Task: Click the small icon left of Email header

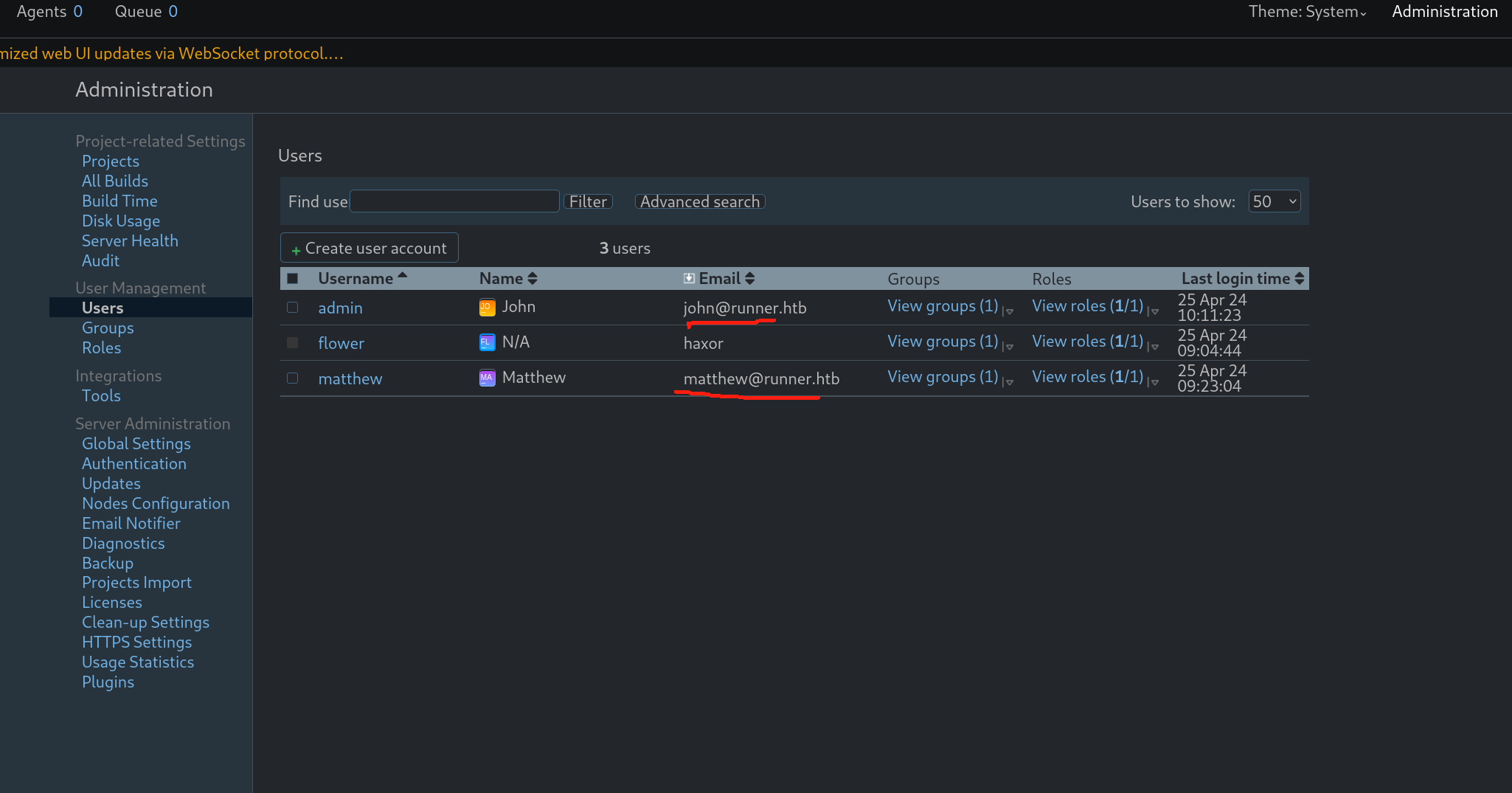Action: pyautogui.click(x=689, y=278)
